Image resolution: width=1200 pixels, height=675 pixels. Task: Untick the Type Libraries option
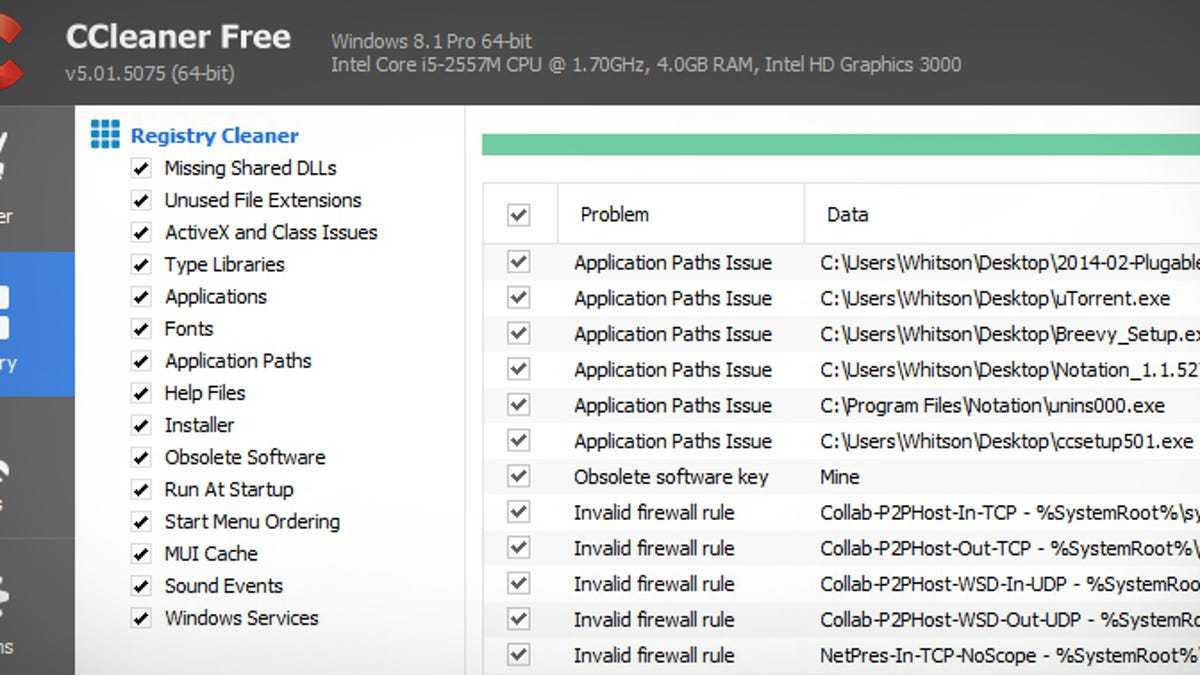(x=141, y=265)
